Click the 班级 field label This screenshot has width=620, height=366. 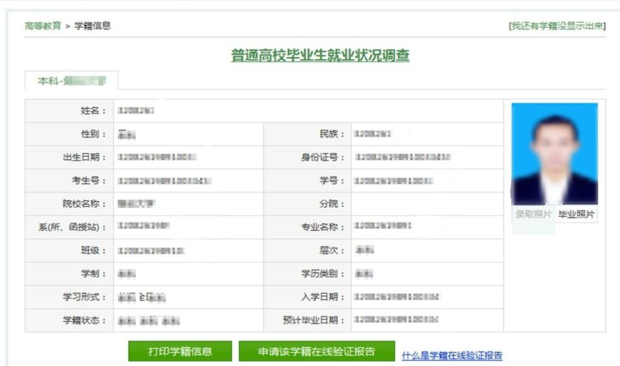point(93,251)
